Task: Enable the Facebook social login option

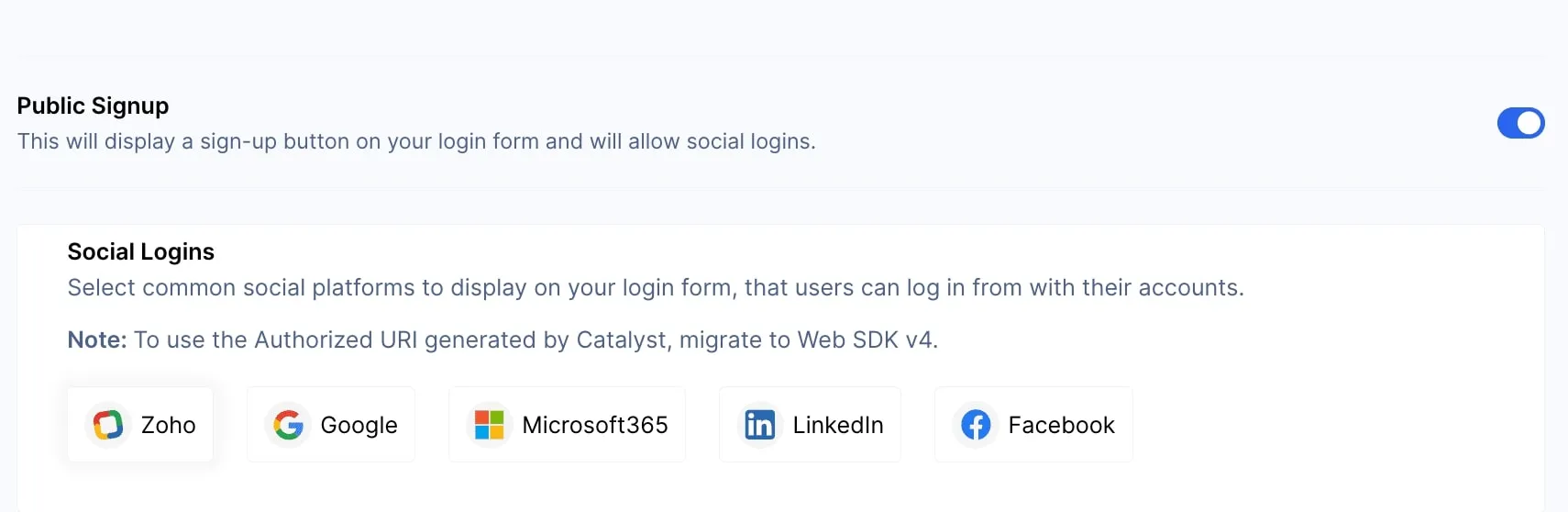Action: (1033, 425)
